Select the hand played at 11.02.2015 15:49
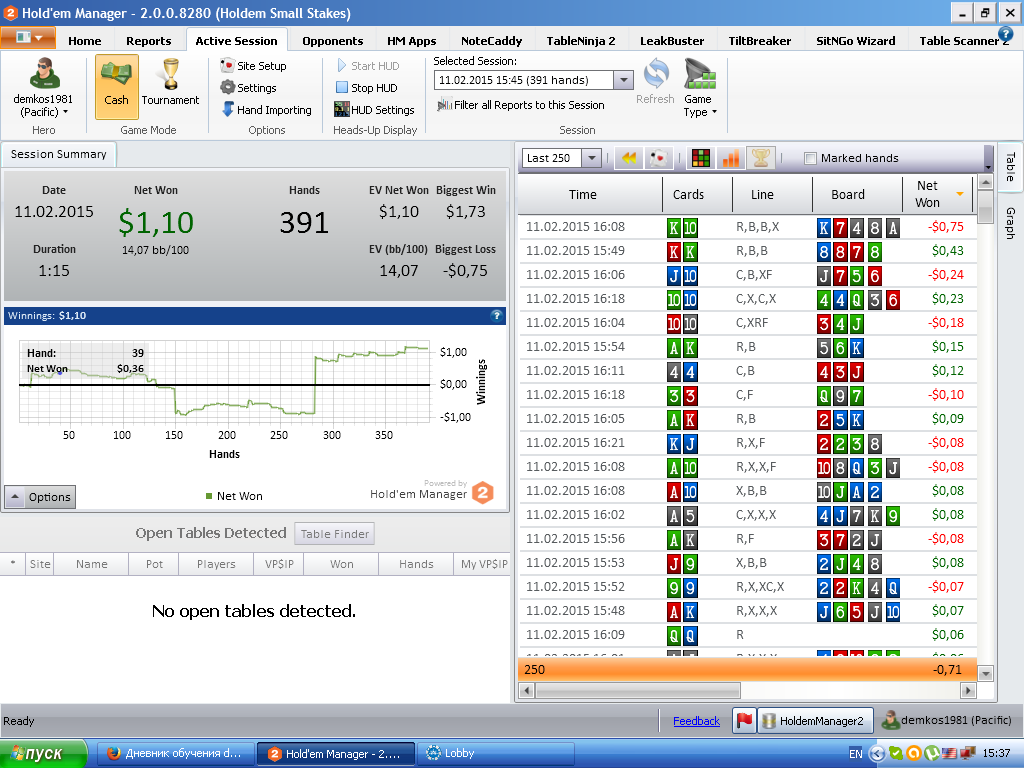Image resolution: width=1024 pixels, height=768 pixels. (x=747, y=251)
